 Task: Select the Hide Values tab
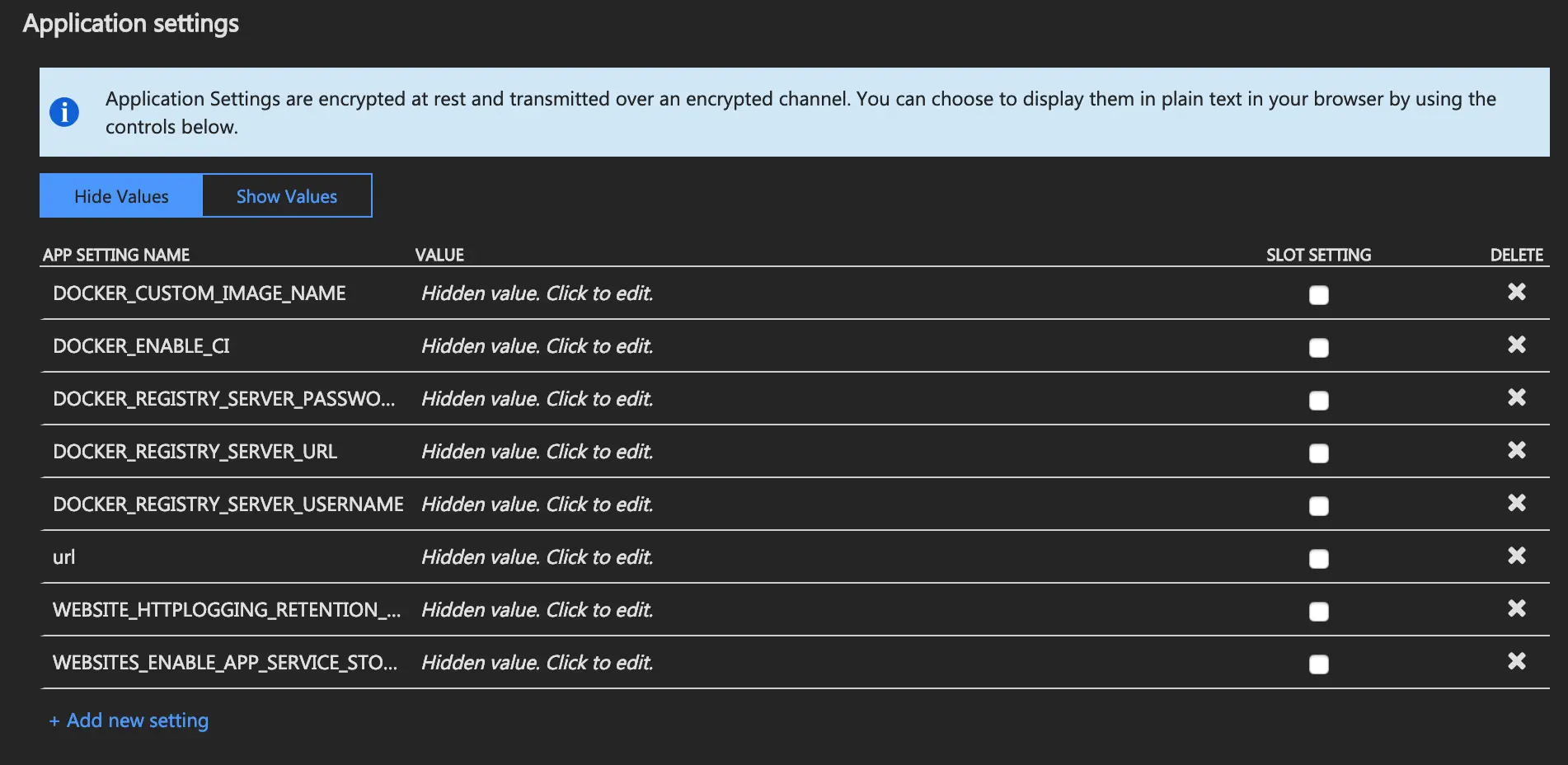tap(121, 196)
